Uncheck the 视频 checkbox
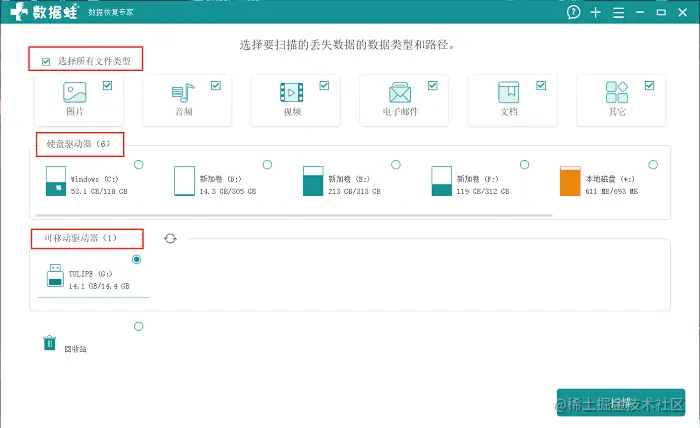The image size is (700, 428). tap(325, 85)
